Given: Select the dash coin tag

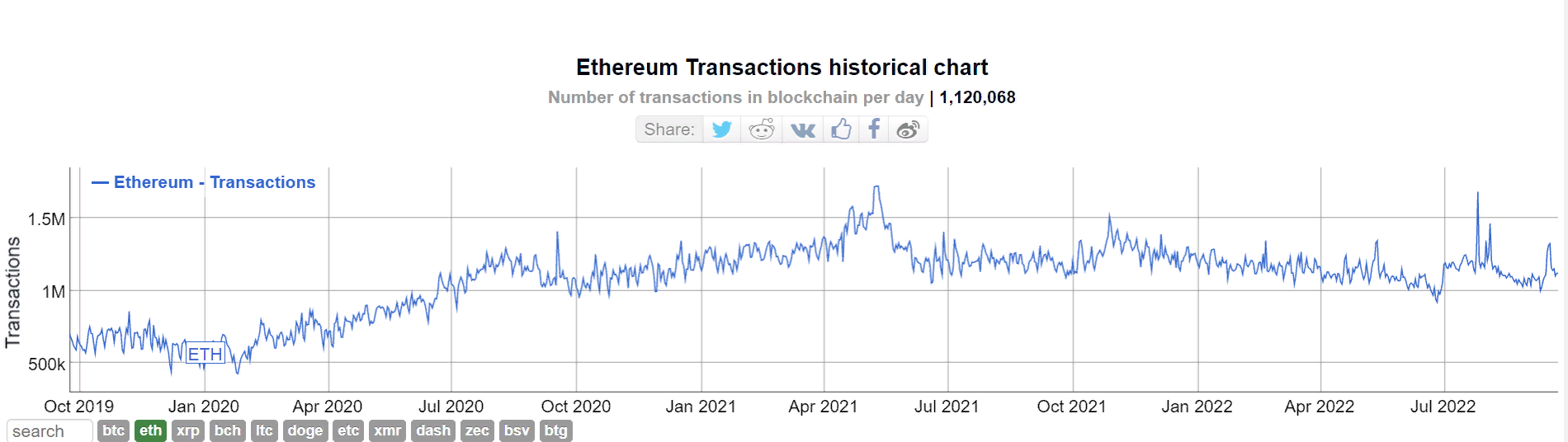Looking at the screenshot, I should (433, 430).
